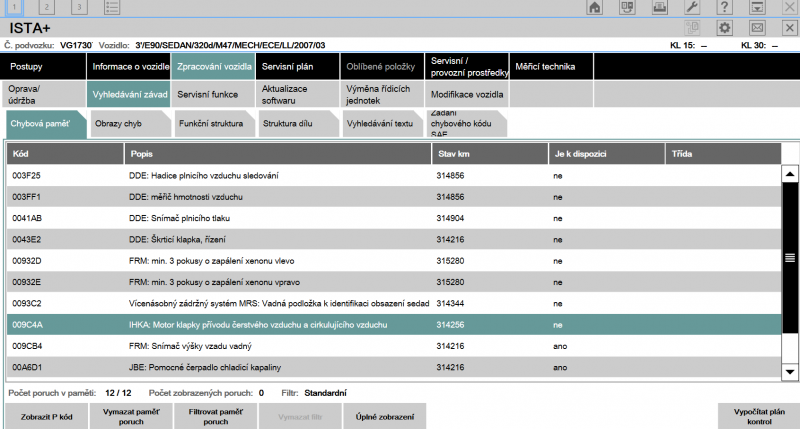
Task: Select session tab number 2
Action: [46, 7]
